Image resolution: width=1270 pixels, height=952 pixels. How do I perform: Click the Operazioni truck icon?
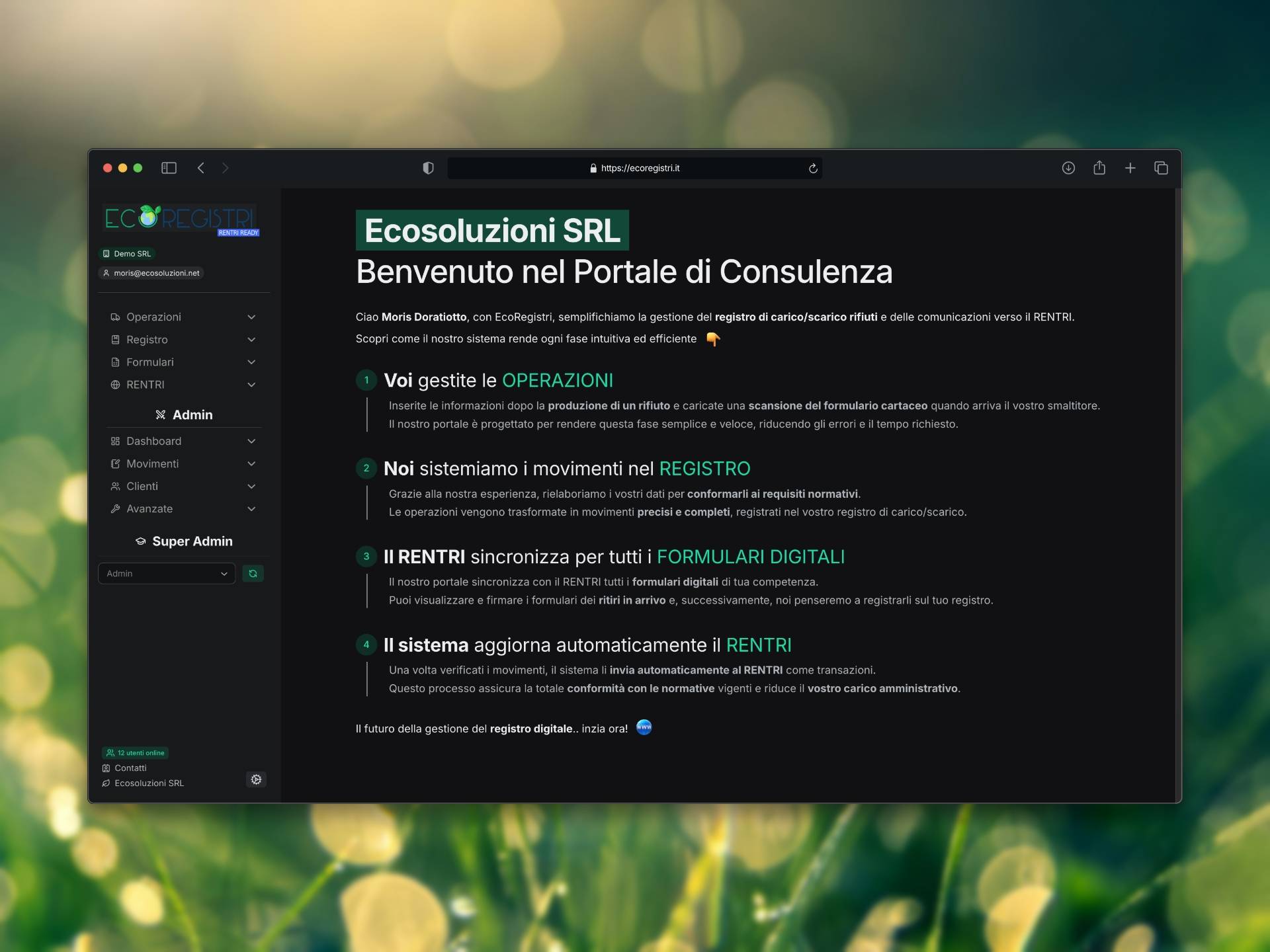coord(115,317)
